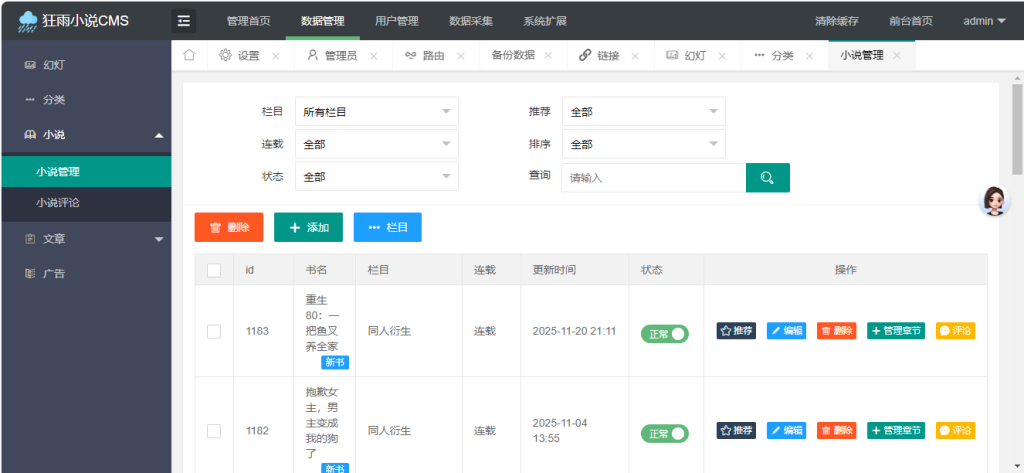Viewport: 1024px width, 473px height.
Task: Close the 路由 tab
Action: click(461, 56)
